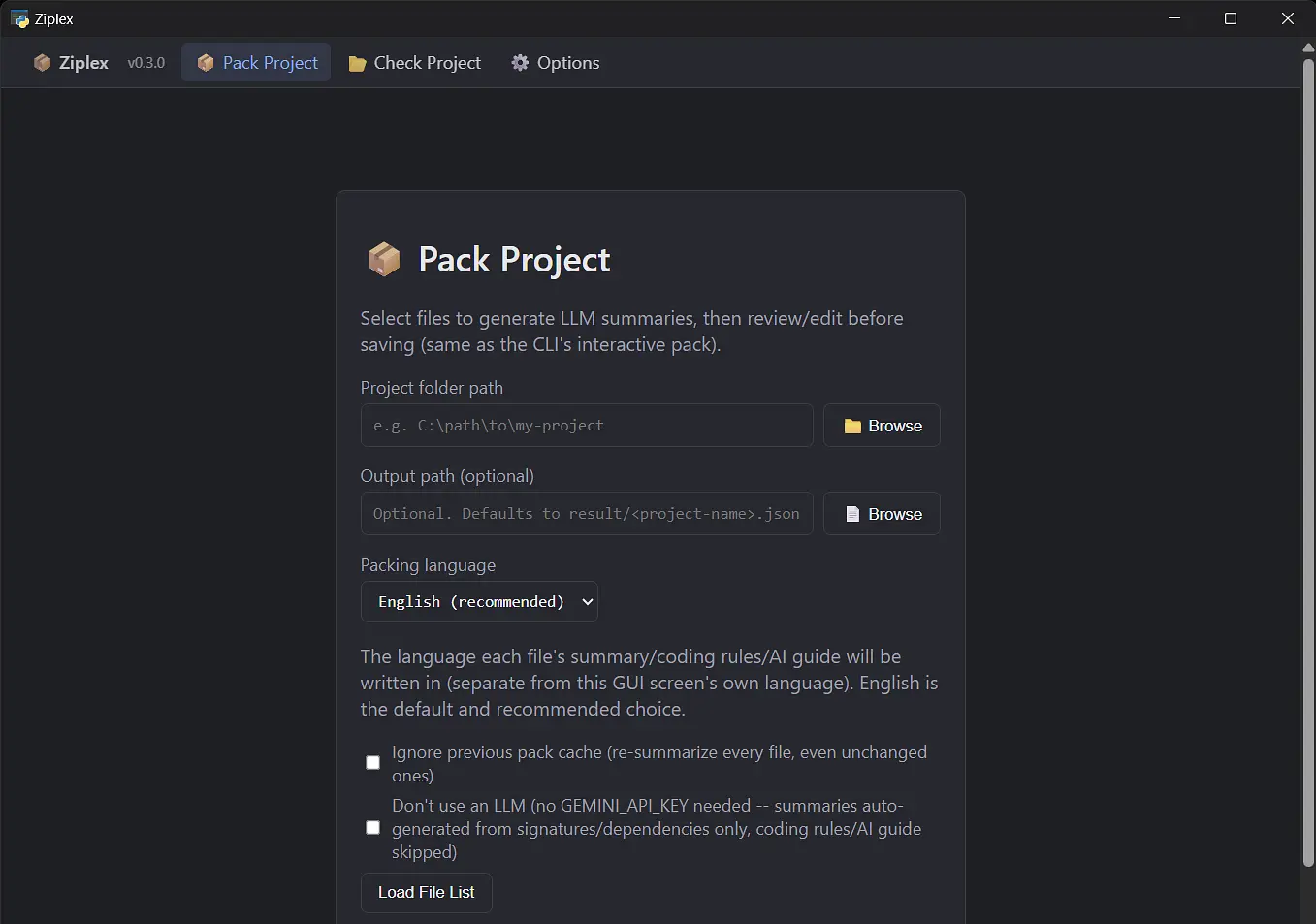The image size is (1316, 924).
Task: Open the Packing language dropdown
Action: (479, 602)
